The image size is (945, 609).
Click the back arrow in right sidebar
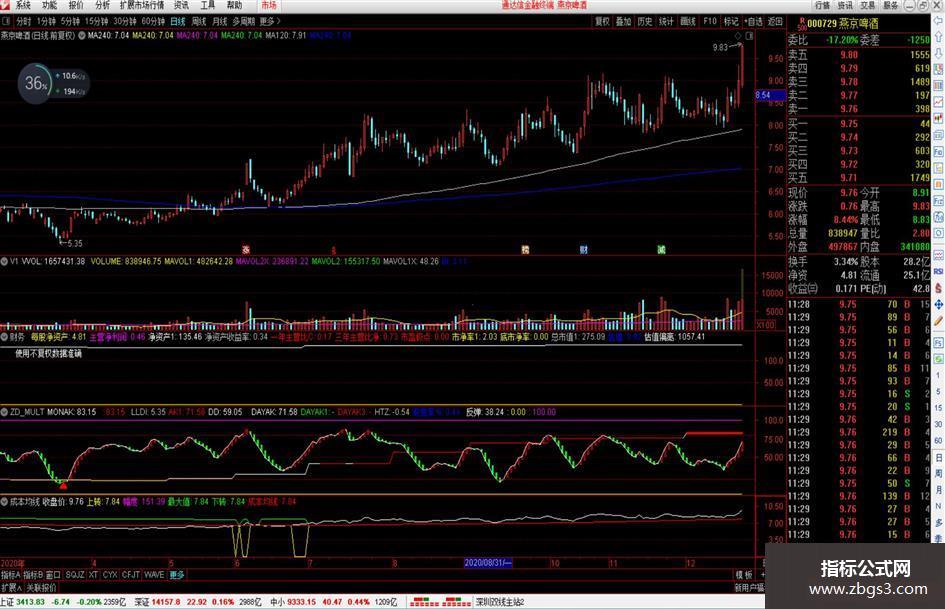(x=939, y=21)
